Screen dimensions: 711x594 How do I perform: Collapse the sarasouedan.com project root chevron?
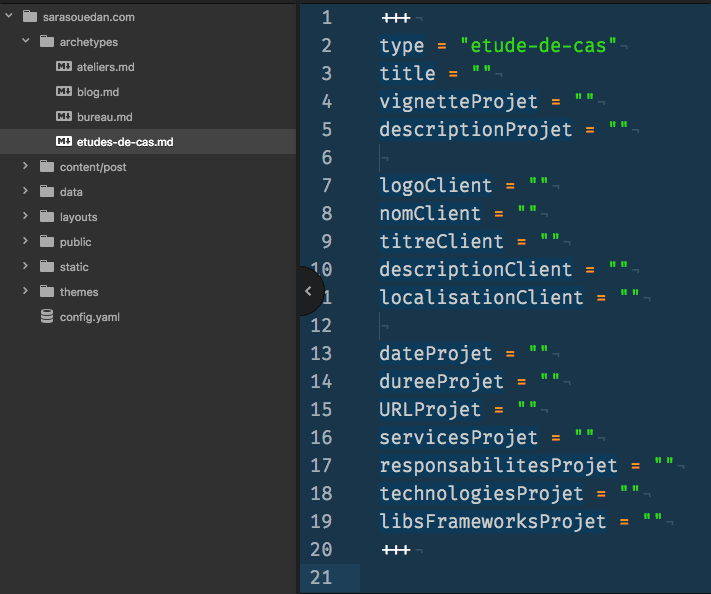pyautogui.click(x=9, y=17)
